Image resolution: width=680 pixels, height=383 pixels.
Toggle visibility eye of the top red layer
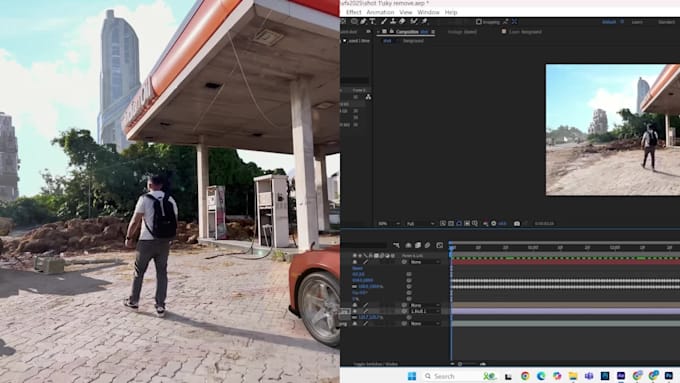[x=355, y=262]
